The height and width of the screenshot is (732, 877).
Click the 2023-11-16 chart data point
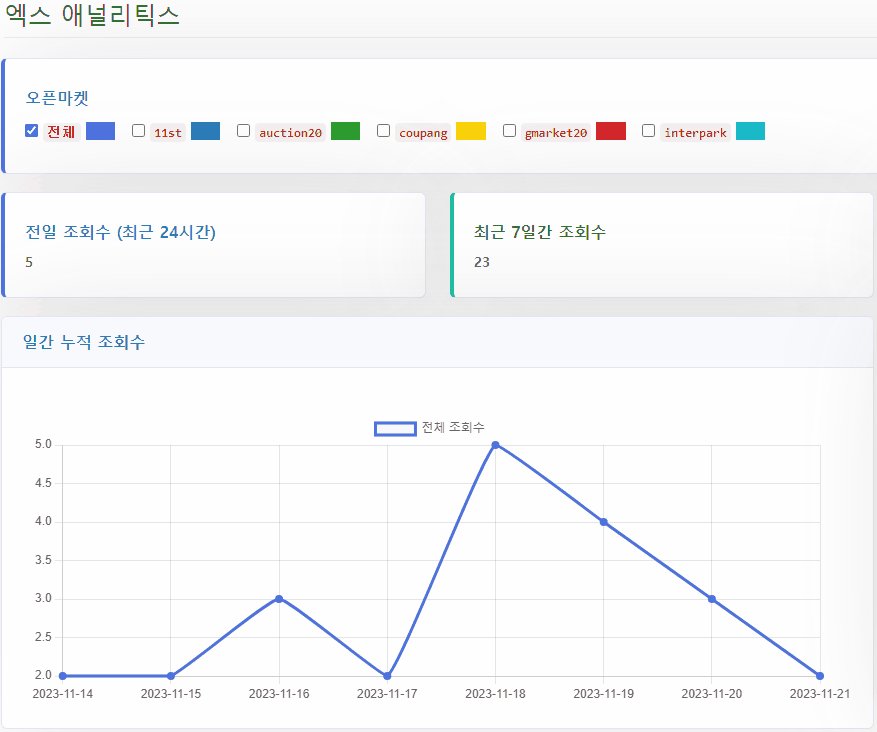coord(279,599)
